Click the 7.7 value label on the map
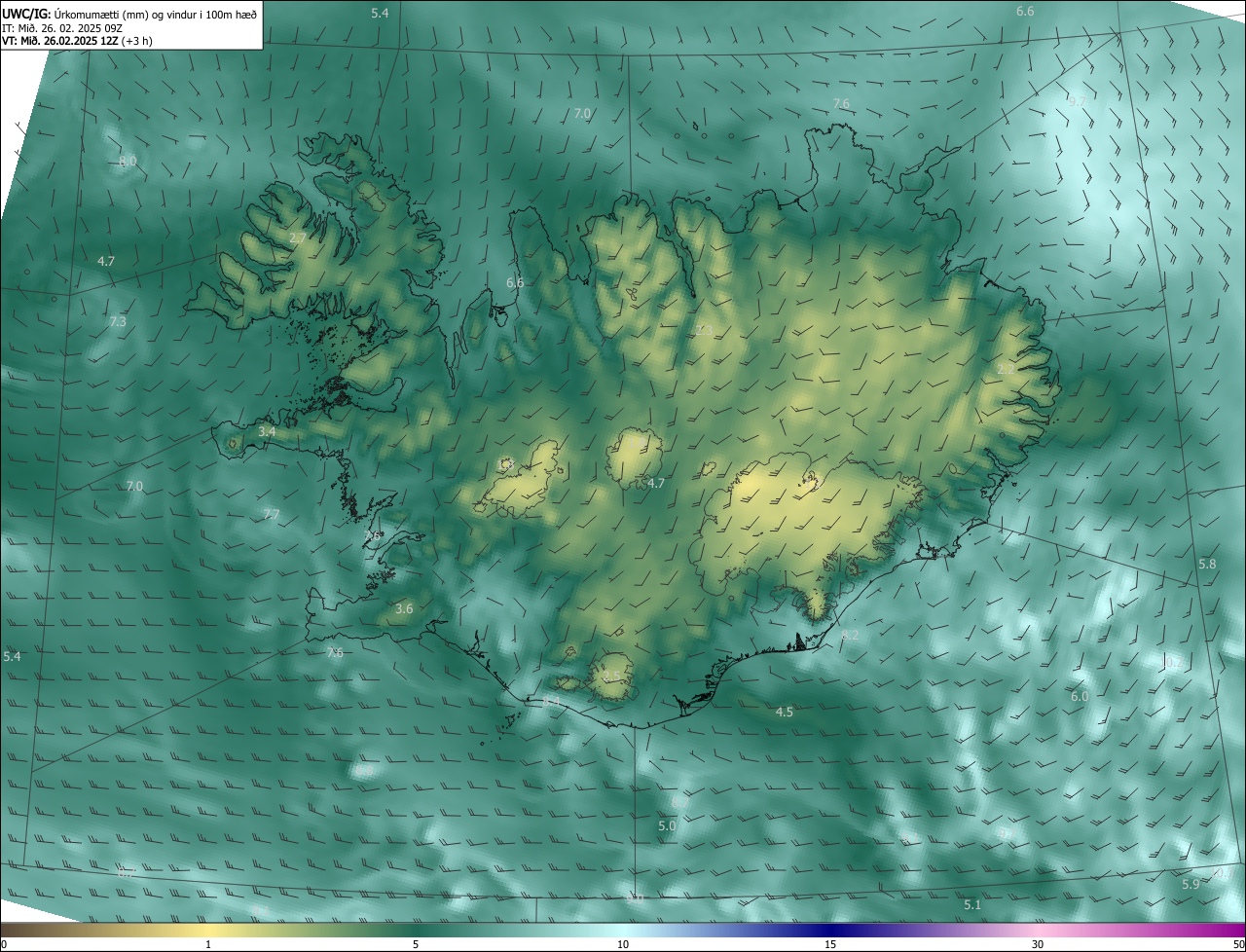Image resolution: width=1246 pixels, height=952 pixels. click(x=272, y=514)
